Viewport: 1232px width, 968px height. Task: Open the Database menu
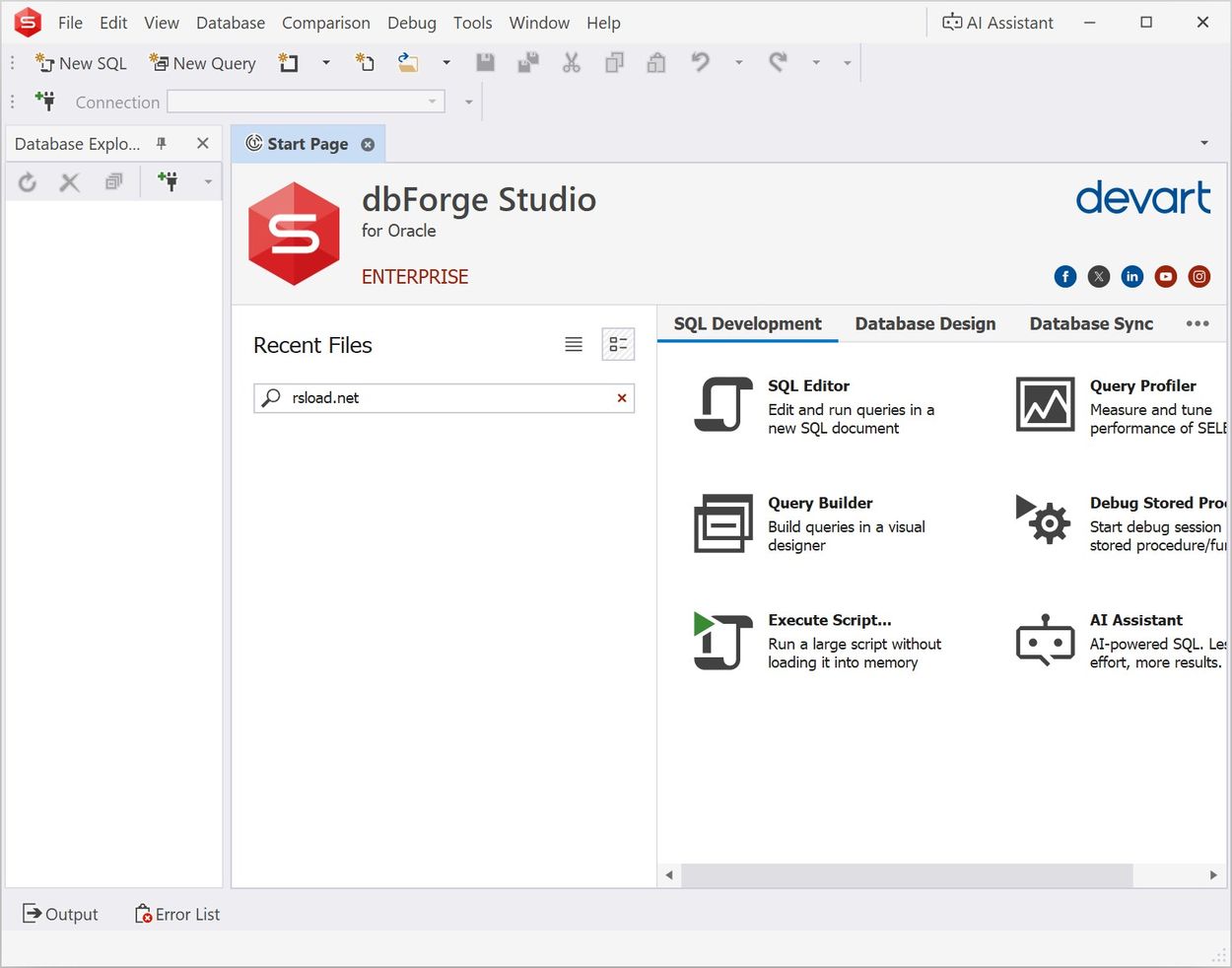231,23
